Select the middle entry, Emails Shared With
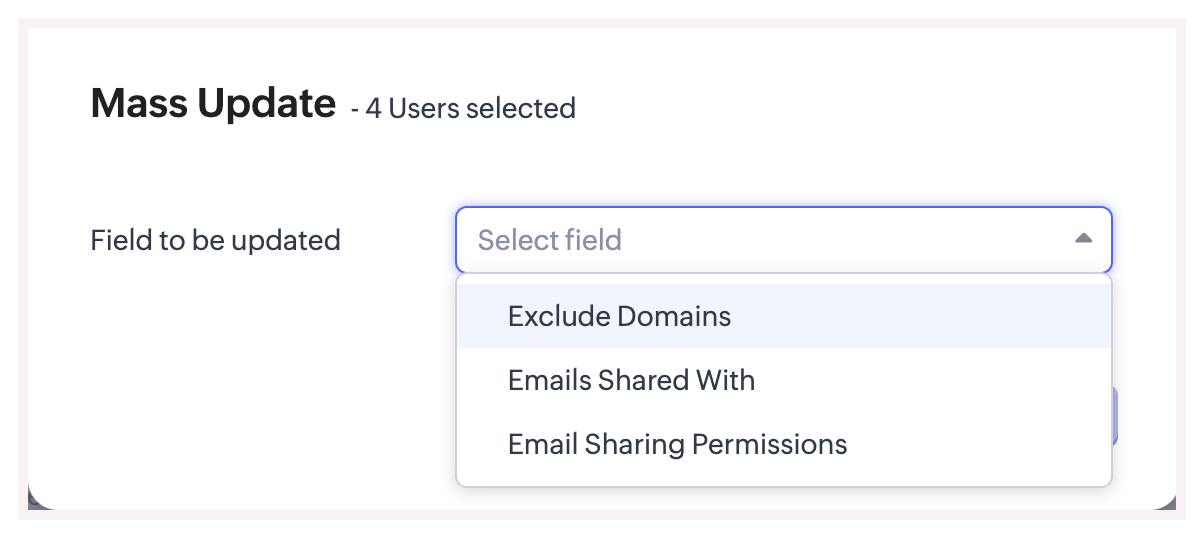The width and height of the screenshot is (1204, 538). pyautogui.click(x=631, y=380)
